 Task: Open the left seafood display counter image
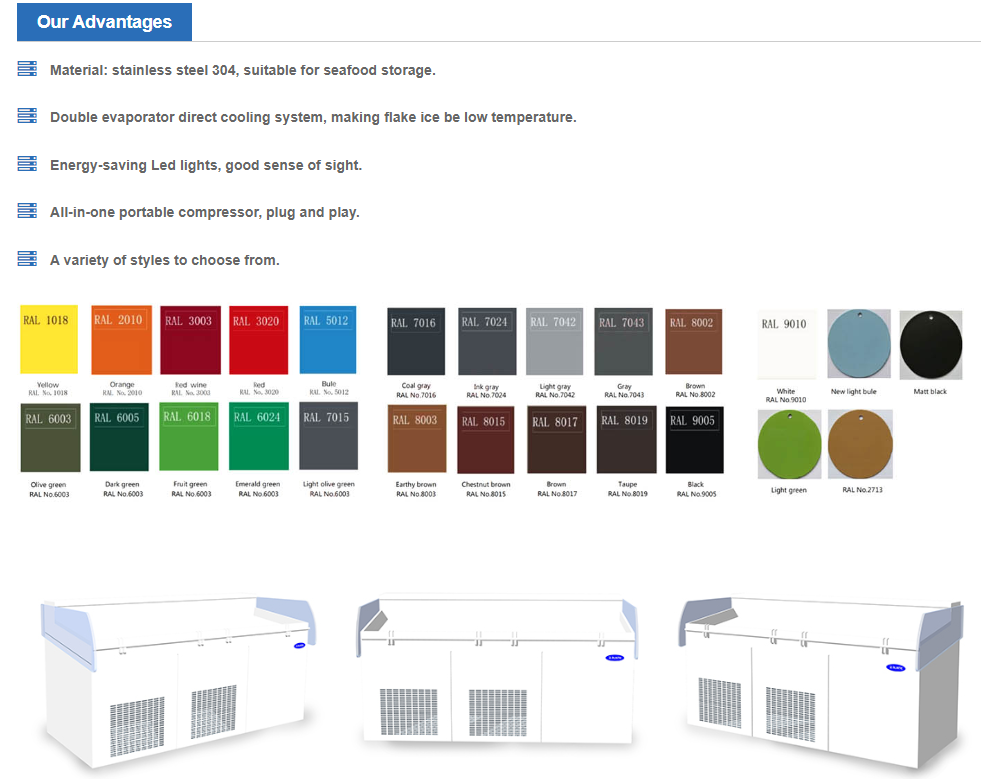[x=178, y=678]
